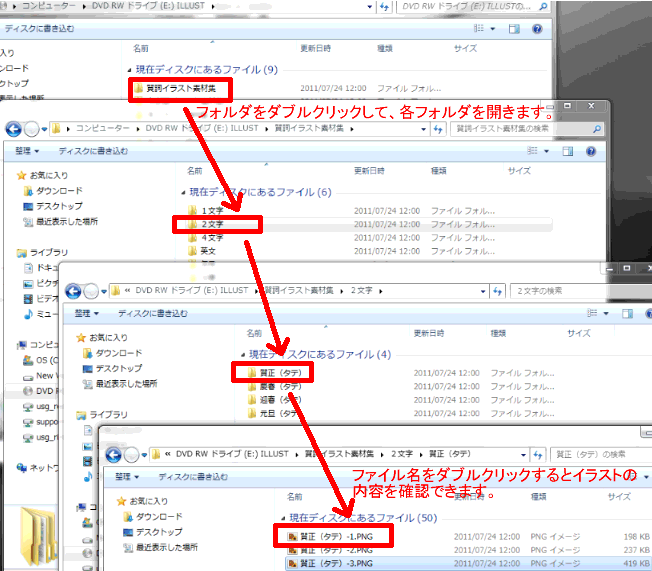Click the search magnifier in the 賀詞イラスト素材集 window
This screenshot has width=652, height=571.
coord(597,129)
